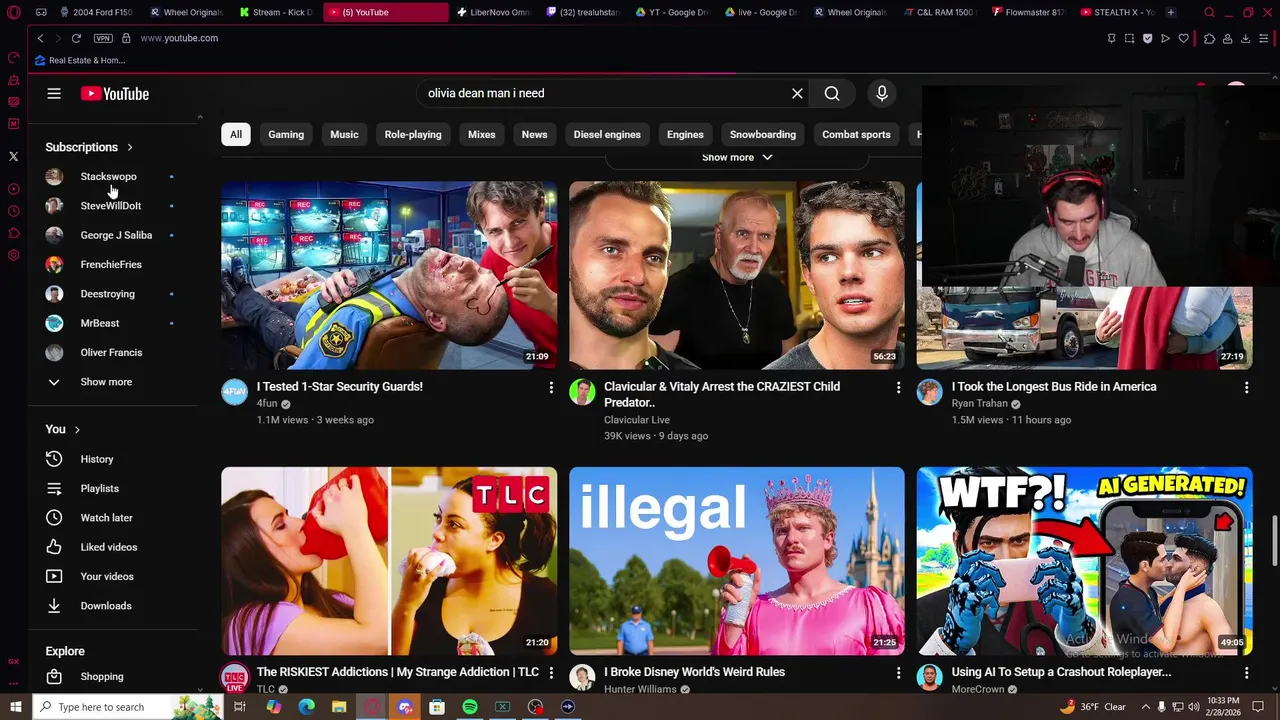Expand Show more above the video grid
Image resolution: width=1280 pixels, height=720 pixels.
[x=737, y=157]
